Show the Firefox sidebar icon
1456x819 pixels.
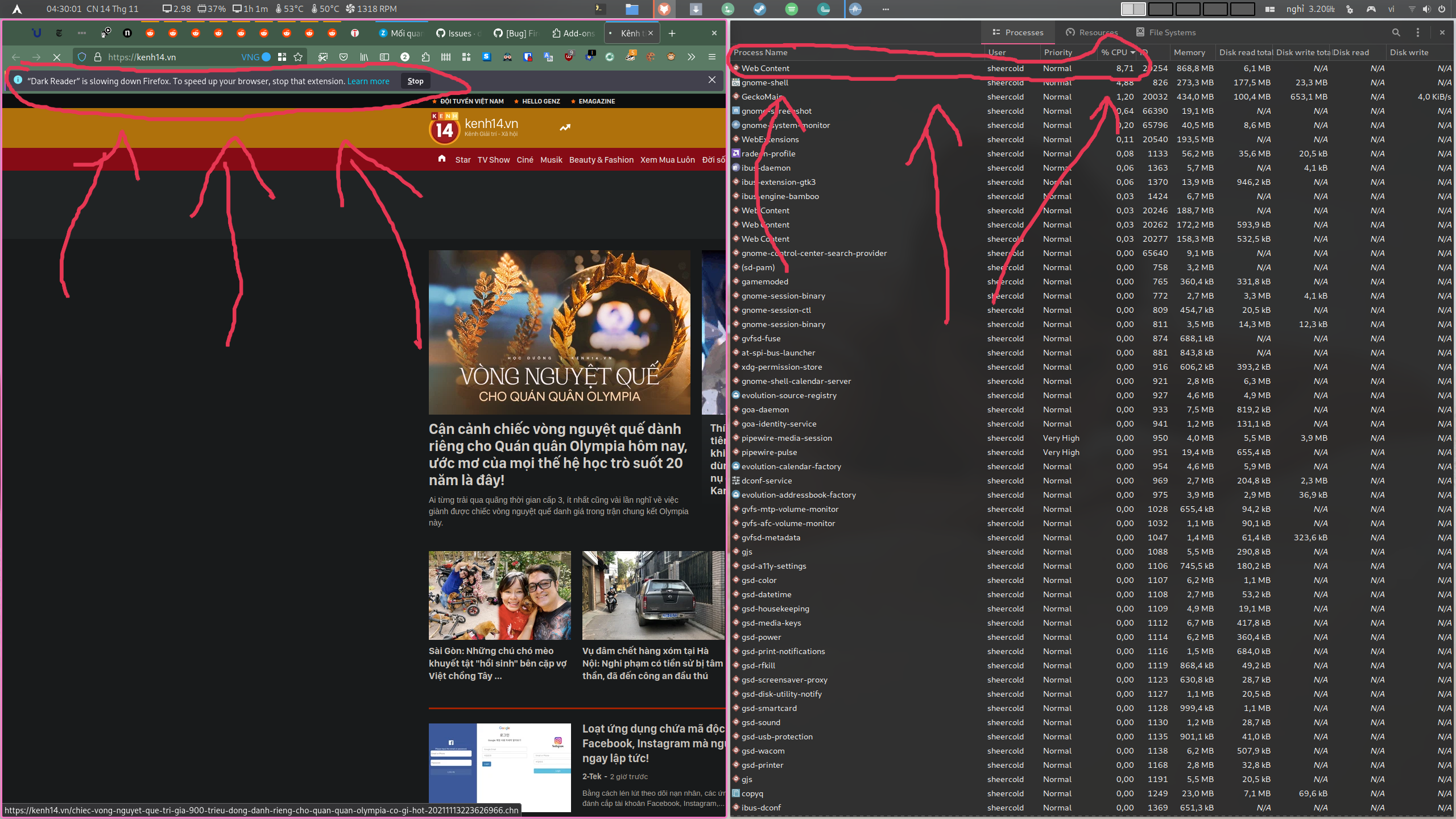384,57
